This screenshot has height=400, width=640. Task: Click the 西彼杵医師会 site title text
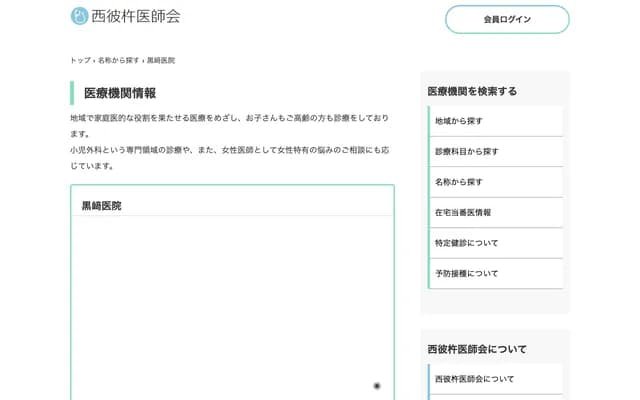point(136,16)
